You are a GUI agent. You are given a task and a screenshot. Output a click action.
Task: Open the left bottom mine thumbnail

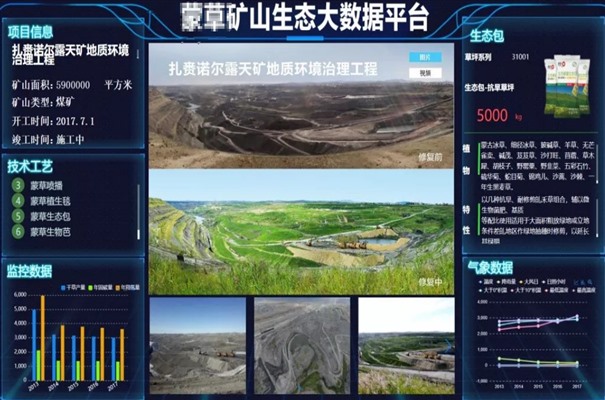(198, 345)
